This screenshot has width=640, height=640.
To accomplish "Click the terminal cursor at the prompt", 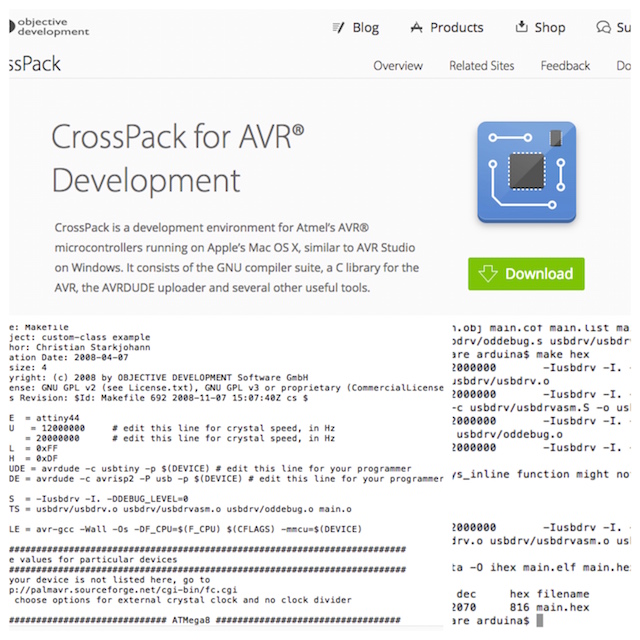I will tap(540, 621).
